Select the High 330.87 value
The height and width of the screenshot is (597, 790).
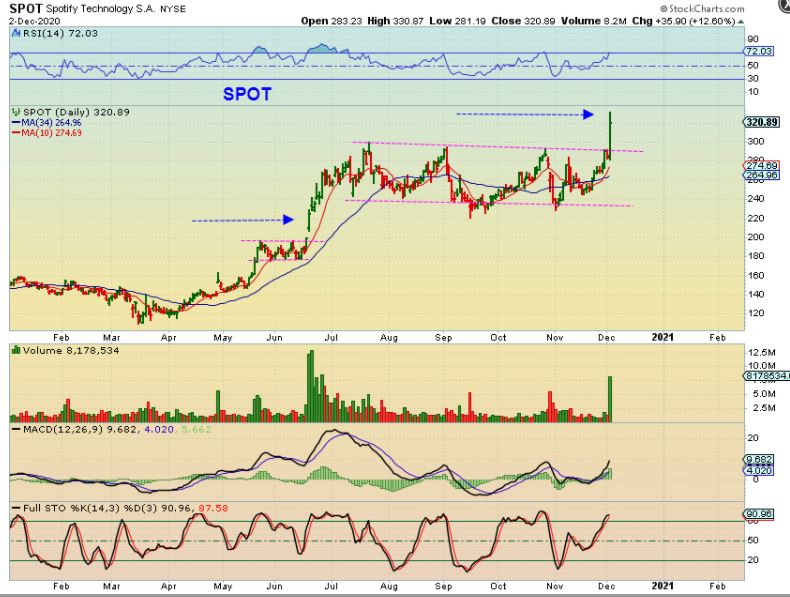[x=396, y=21]
